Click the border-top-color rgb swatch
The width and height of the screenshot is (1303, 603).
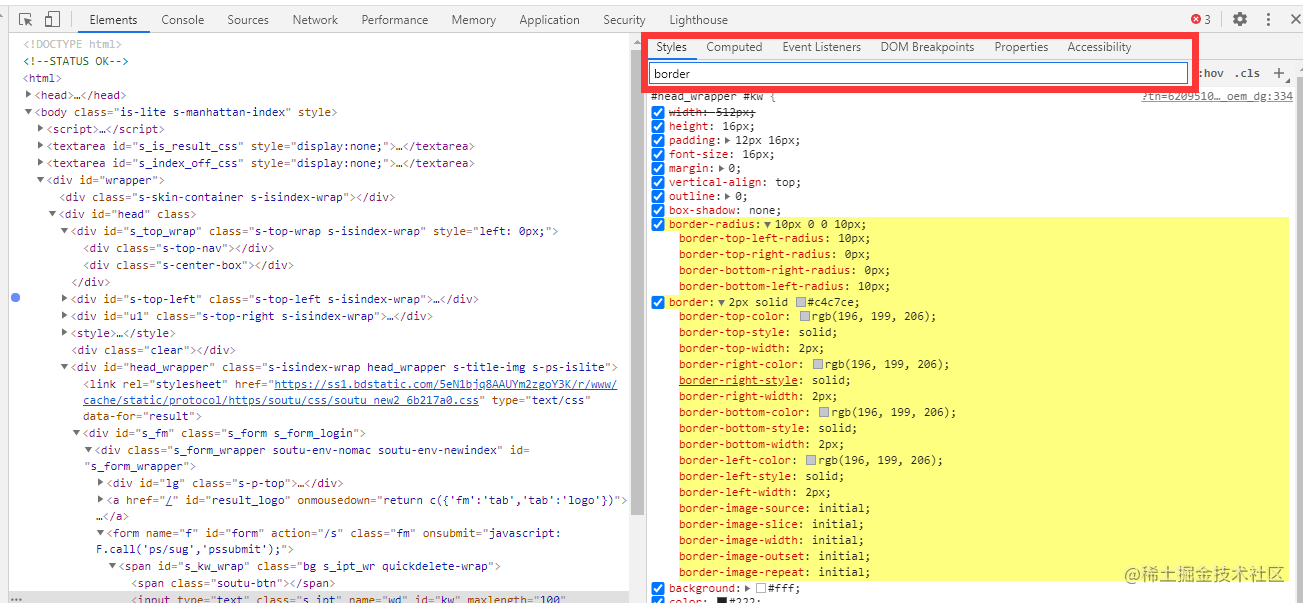pos(805,317)
